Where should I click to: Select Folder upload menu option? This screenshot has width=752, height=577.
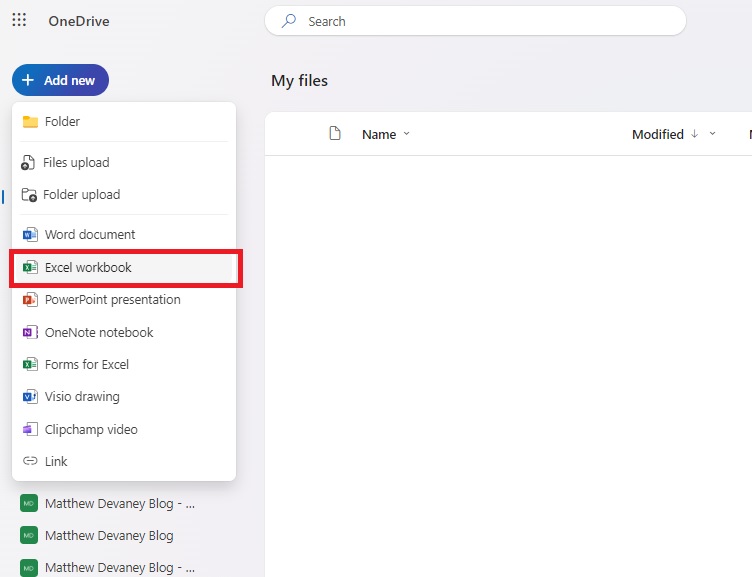124,195
